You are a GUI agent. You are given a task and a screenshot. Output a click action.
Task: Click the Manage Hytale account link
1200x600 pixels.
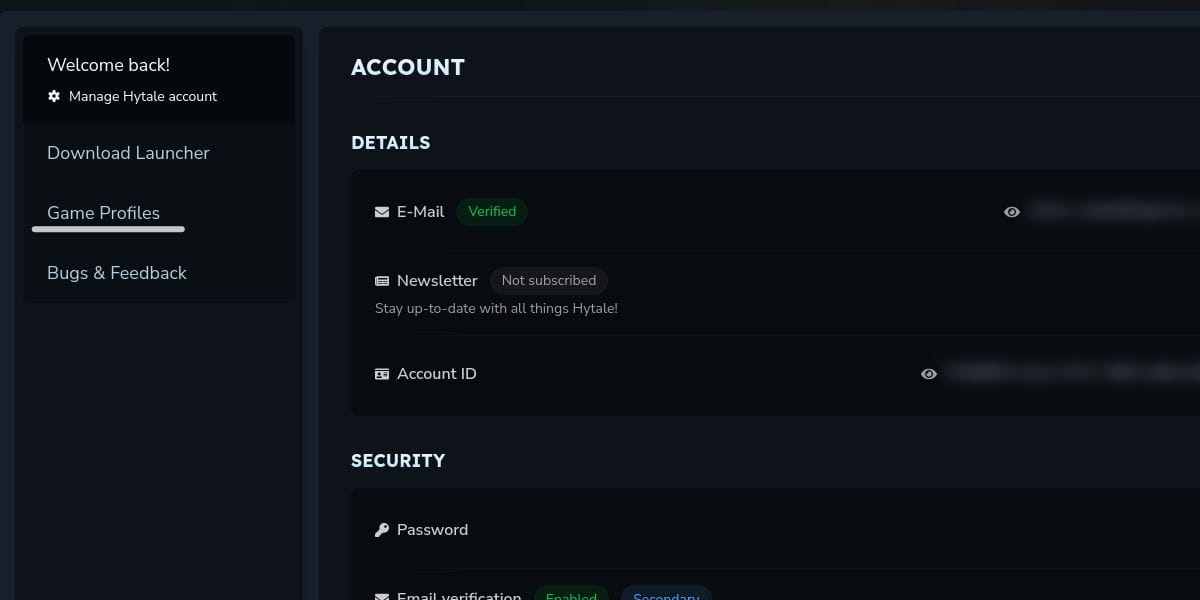(143, 97)
